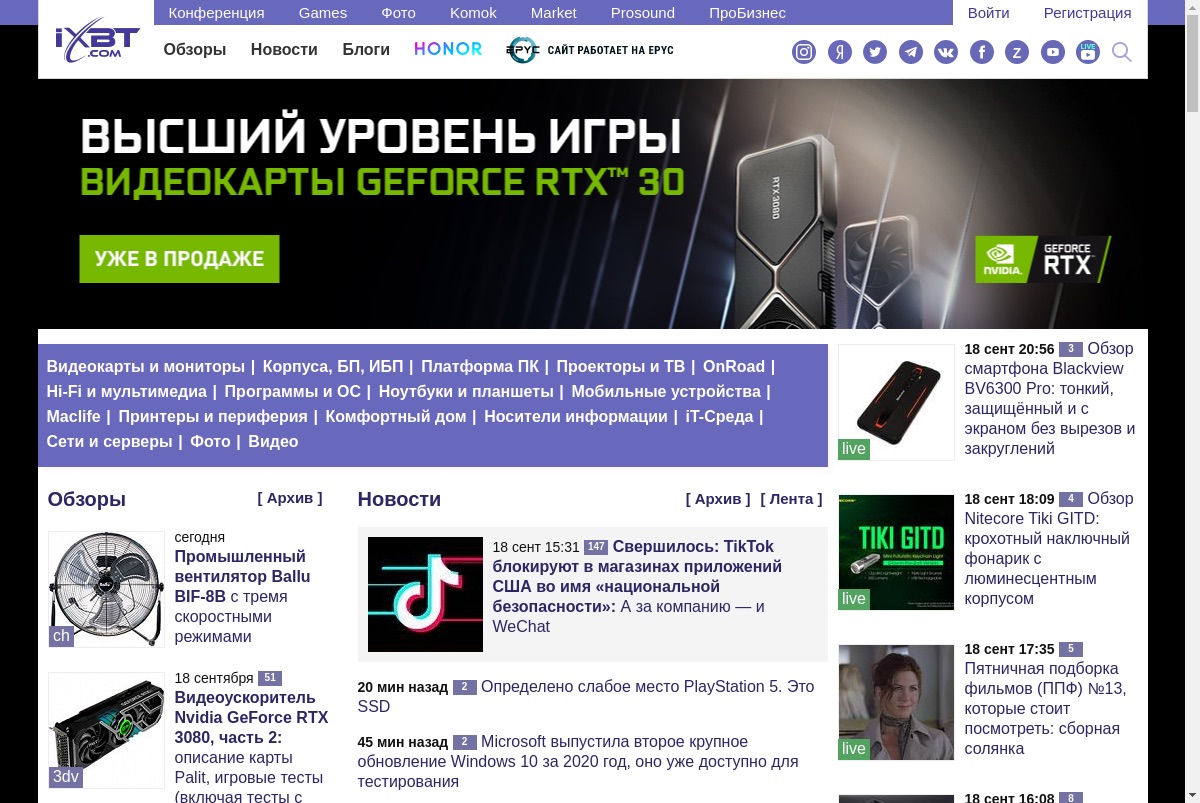Click the iXBT.com logo
Viewport: 1200px width, 803px height.
click(96, 41)
